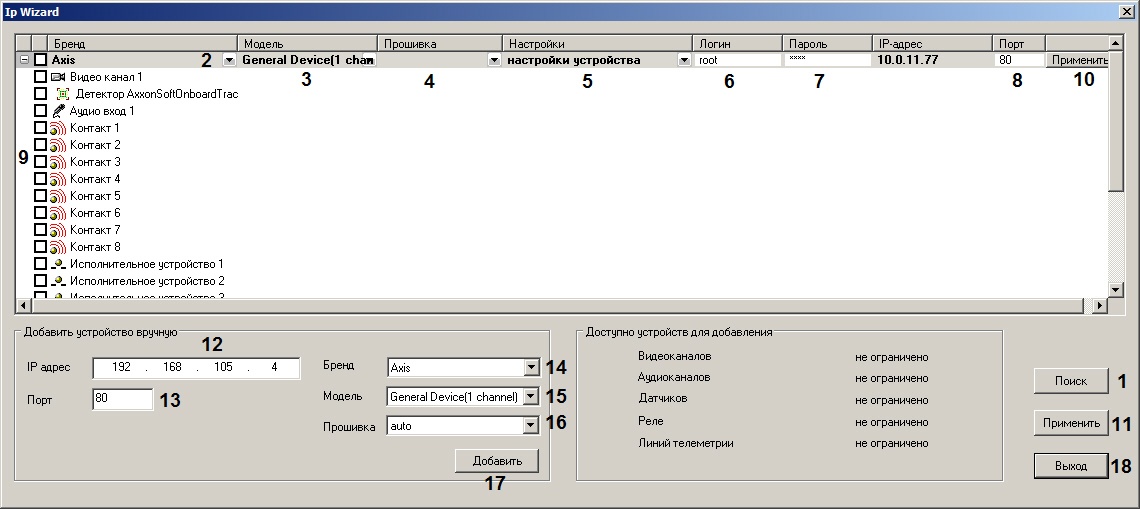Enable the Видео канал 1 checkbox
1140x509 pixels.
(40, 77)
